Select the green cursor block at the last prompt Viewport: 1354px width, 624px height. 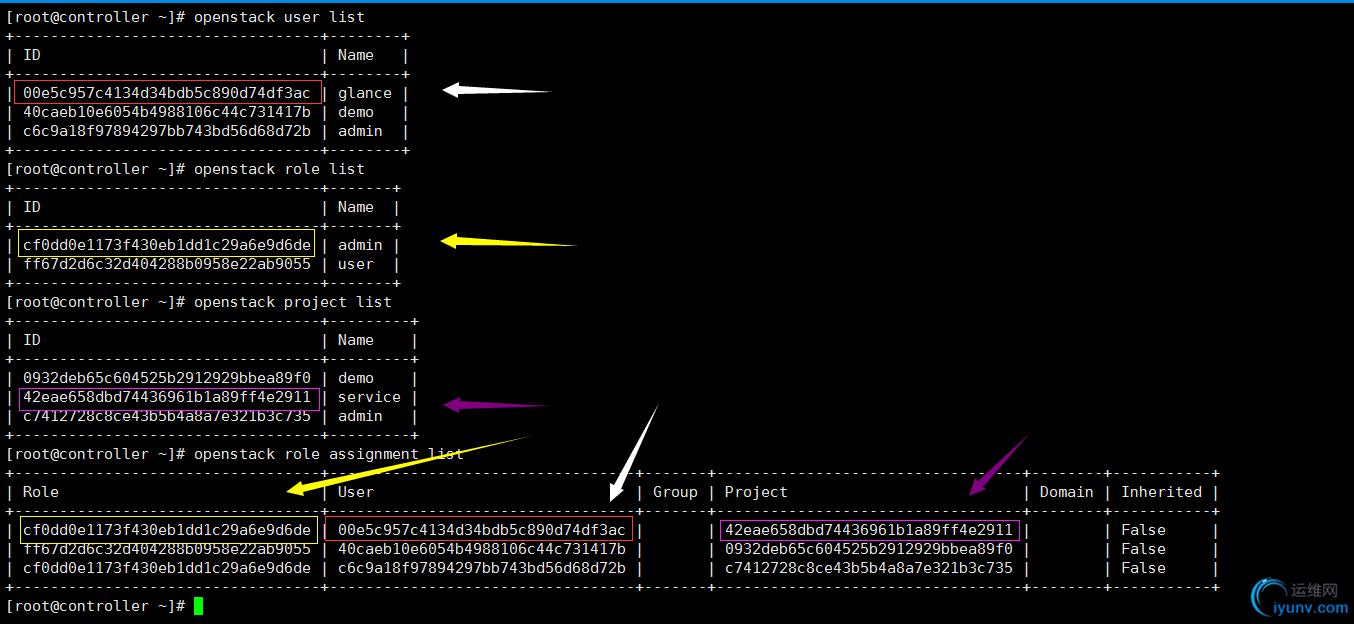198,606
